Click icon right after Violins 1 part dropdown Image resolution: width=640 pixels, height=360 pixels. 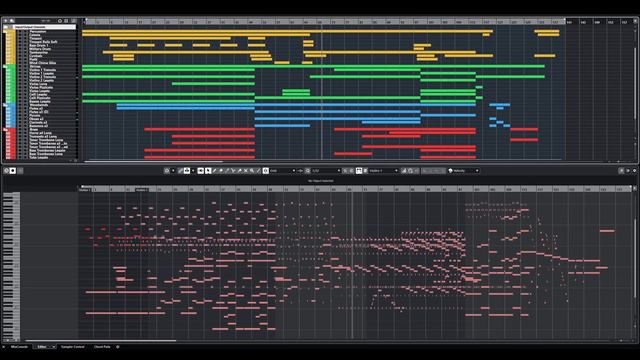point(404,171)
